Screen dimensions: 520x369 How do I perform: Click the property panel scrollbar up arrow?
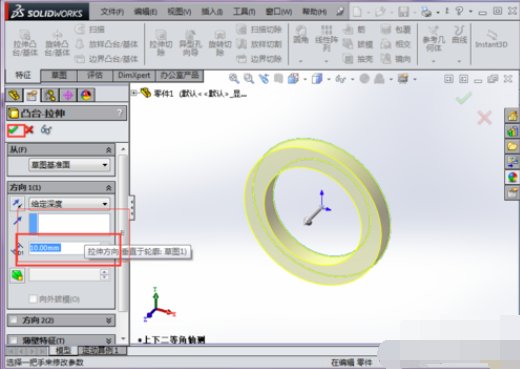(x=123, y=149)
